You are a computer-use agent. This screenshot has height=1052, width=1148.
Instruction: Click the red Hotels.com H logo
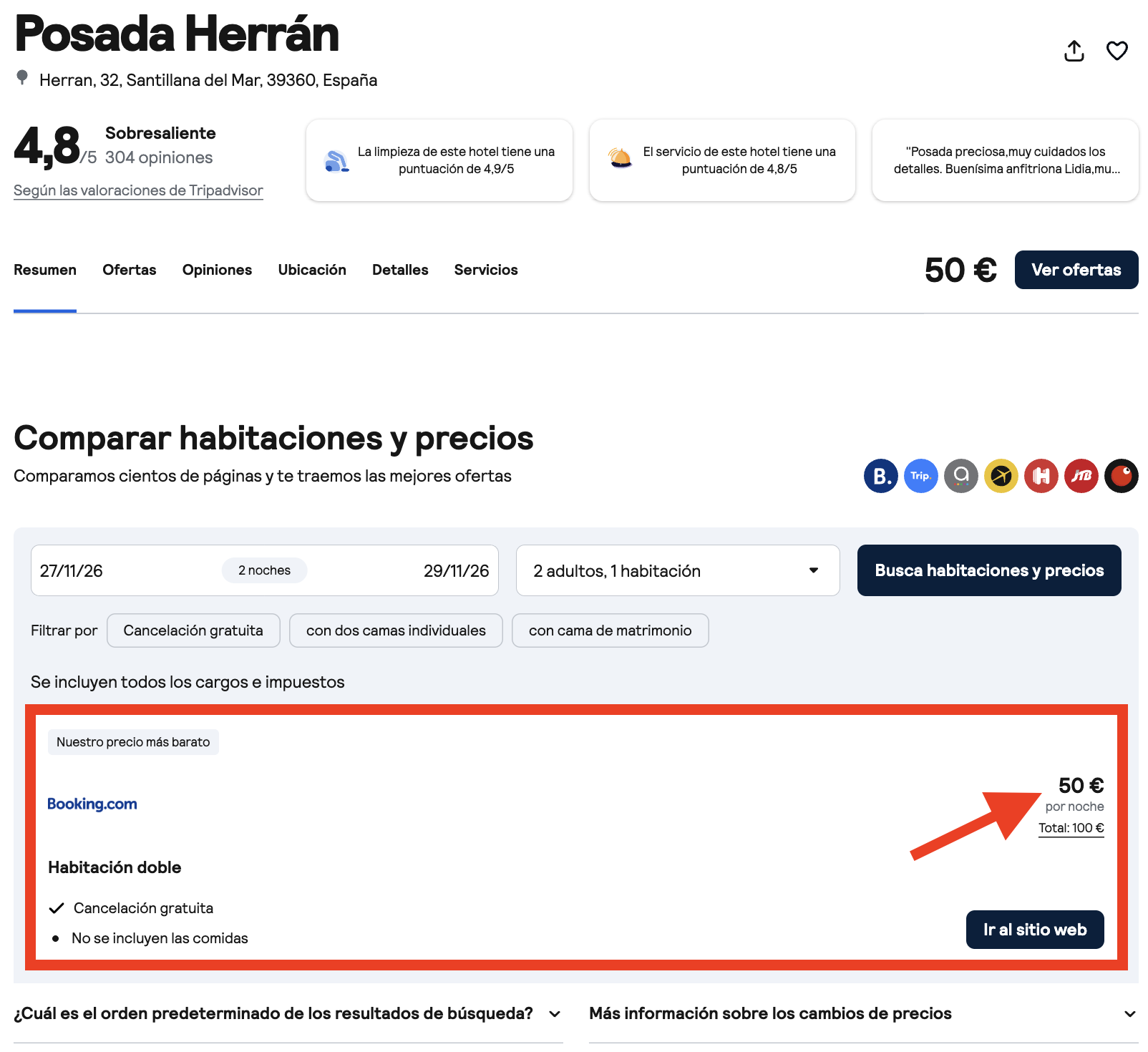pos(1041,476)
